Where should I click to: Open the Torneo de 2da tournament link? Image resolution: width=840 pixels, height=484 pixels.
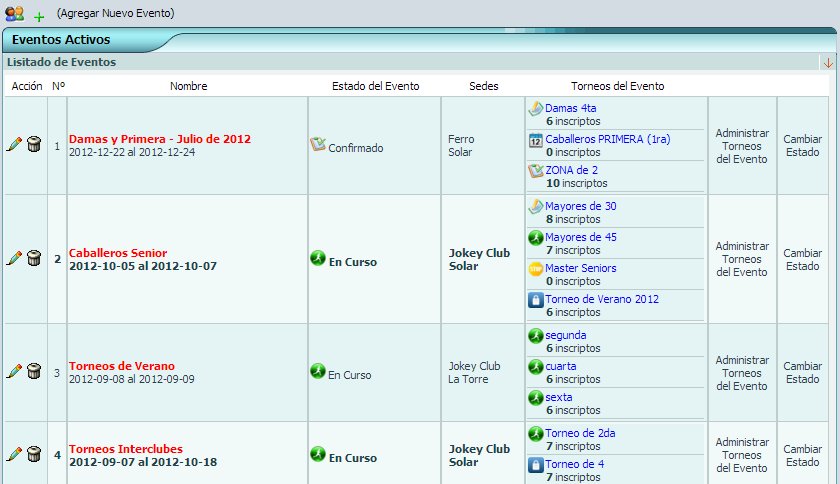click(580, 434)
